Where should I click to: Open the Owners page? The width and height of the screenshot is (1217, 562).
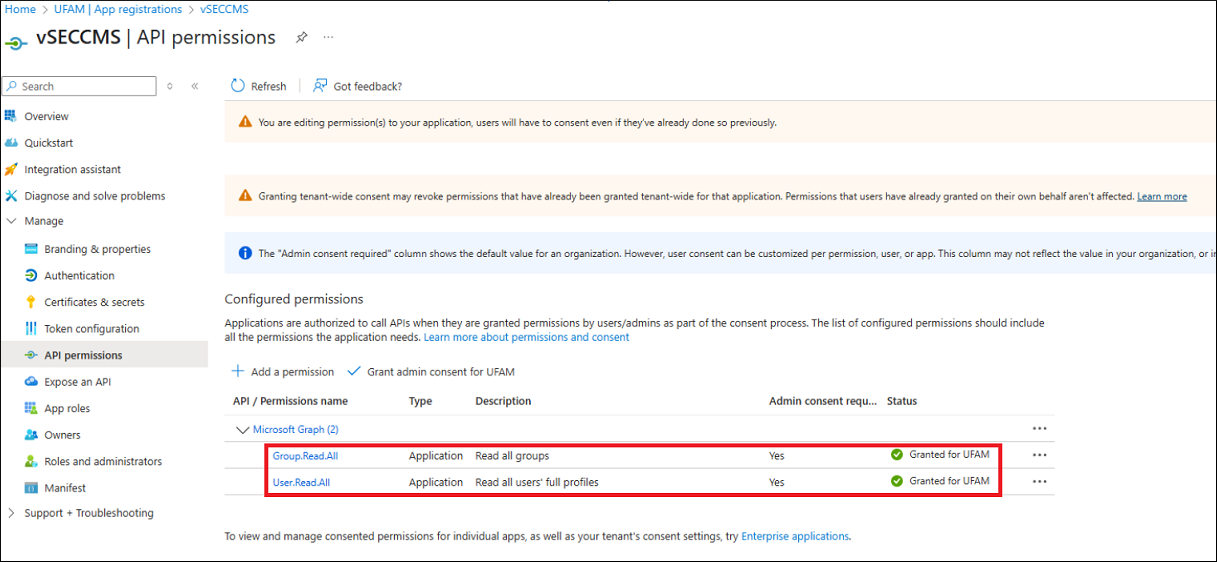tap(62, 435)
